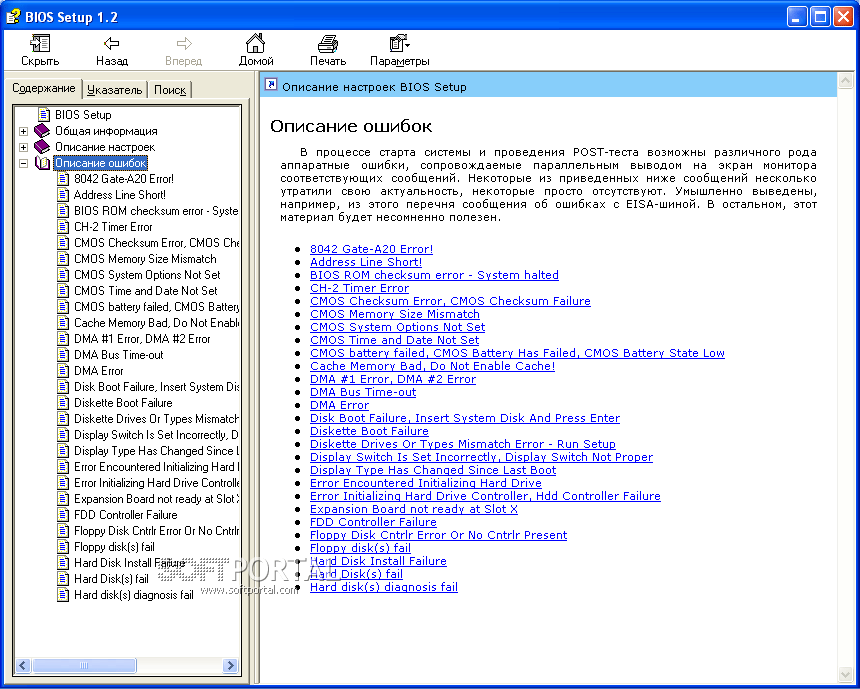Screen dimensions: 860x689
Task: Select the Описание ошибок tree item label
Action: [x=100, y=163]
